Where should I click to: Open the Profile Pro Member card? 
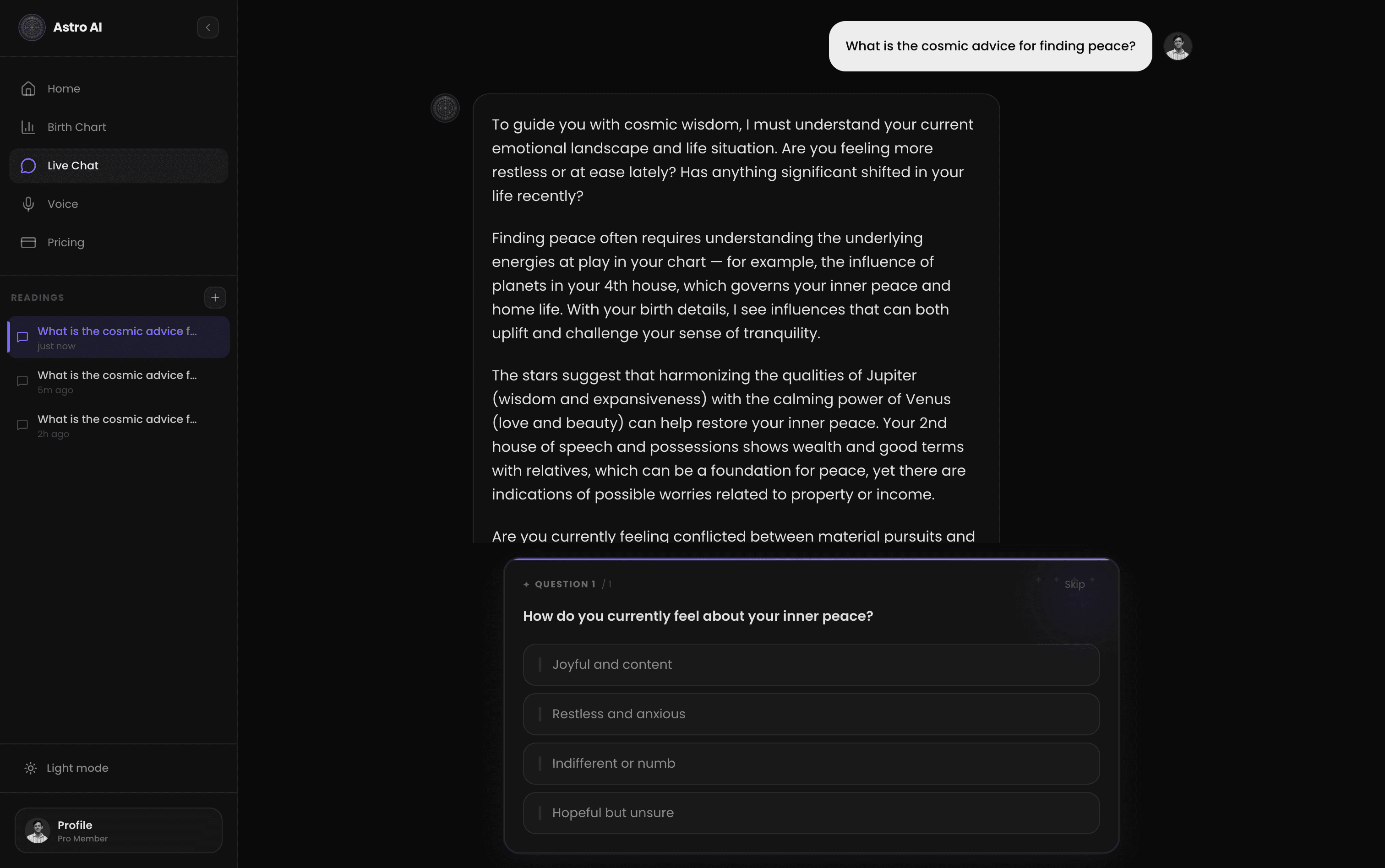[118, 830]
